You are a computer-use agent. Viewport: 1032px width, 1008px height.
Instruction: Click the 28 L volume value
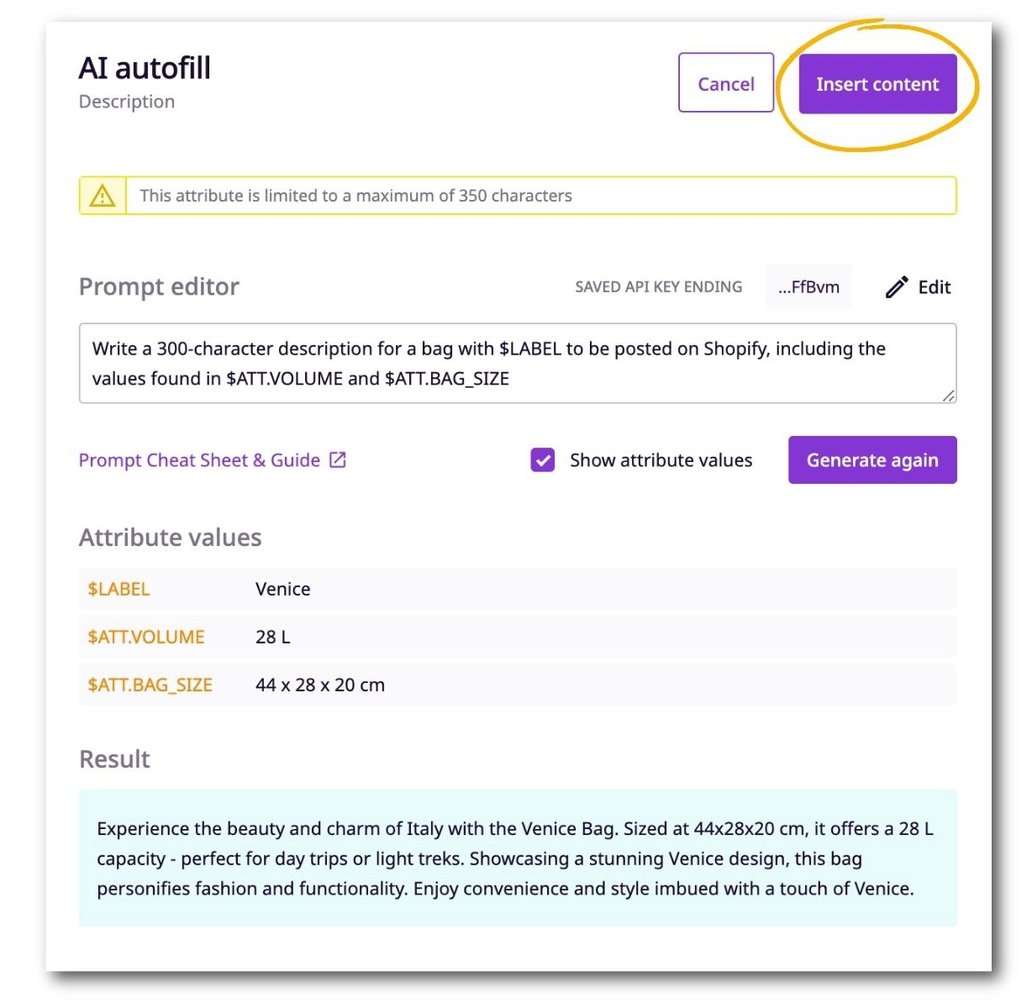[272, 637]
